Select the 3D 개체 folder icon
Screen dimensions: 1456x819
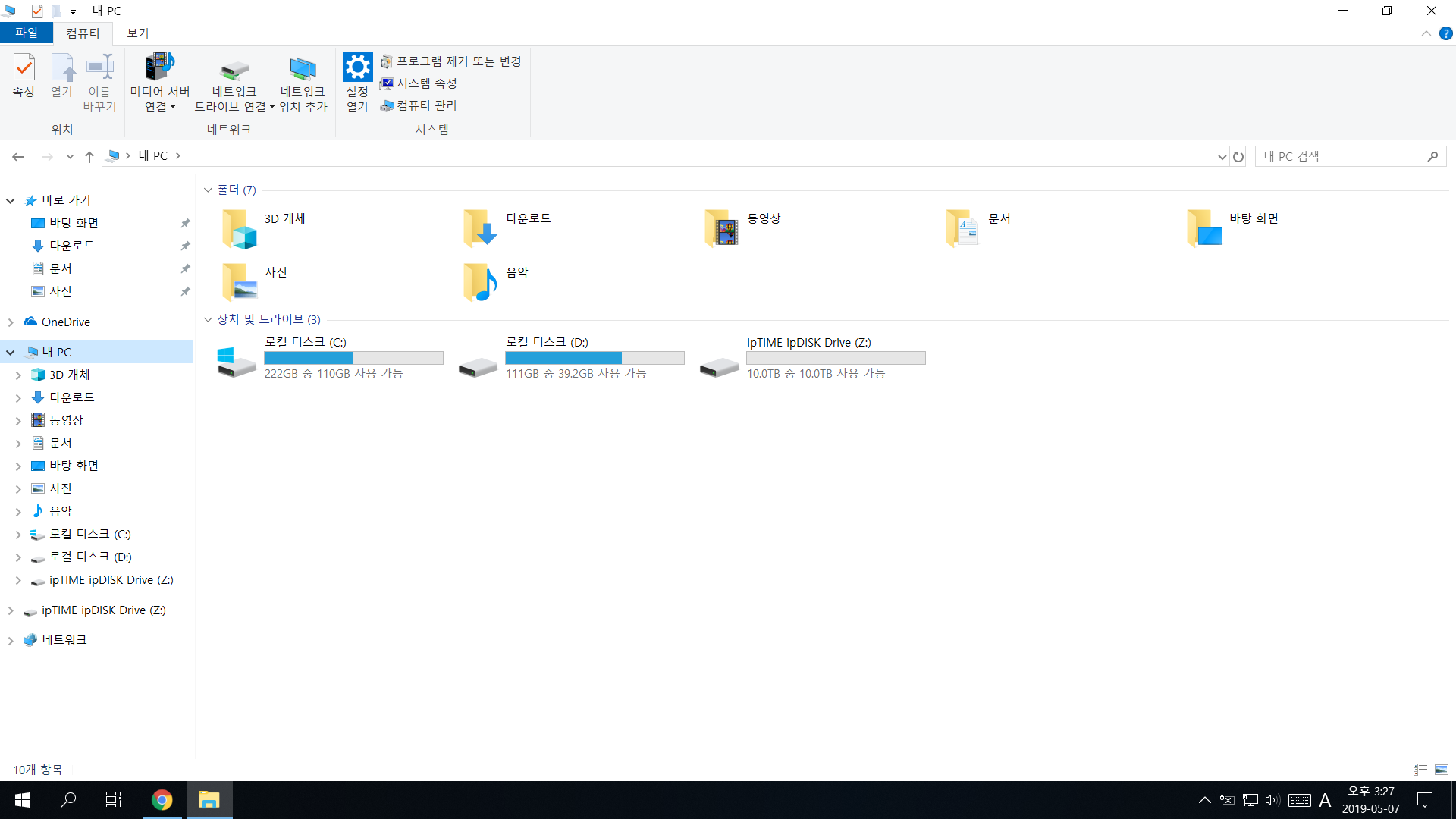[240, 228]
